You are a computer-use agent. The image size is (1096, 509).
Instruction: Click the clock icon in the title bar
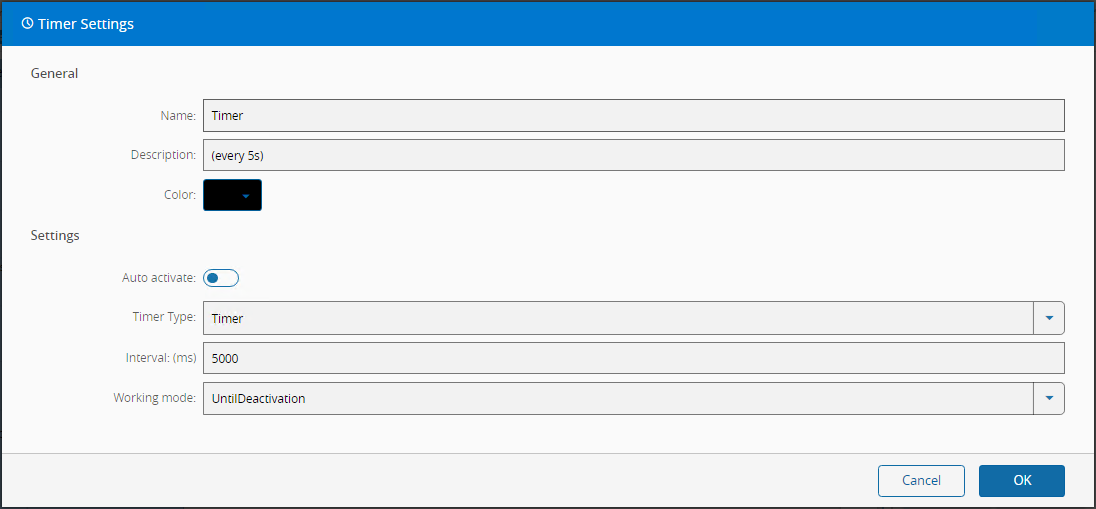[x=27, y=24]
